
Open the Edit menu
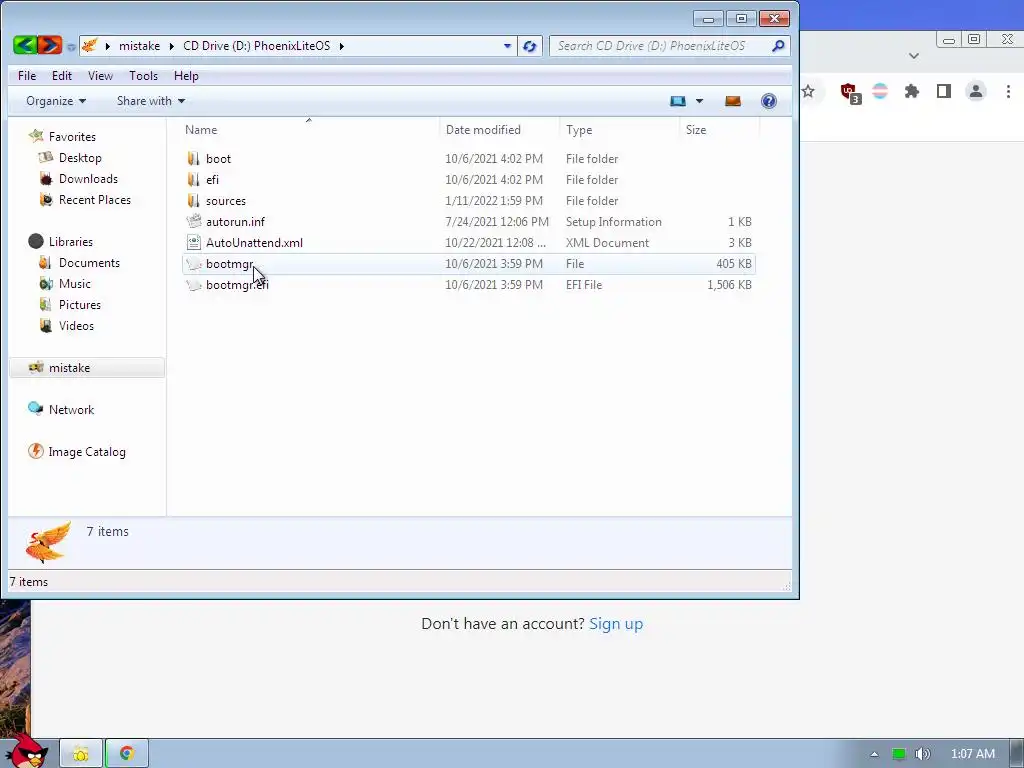pos(62,76)
